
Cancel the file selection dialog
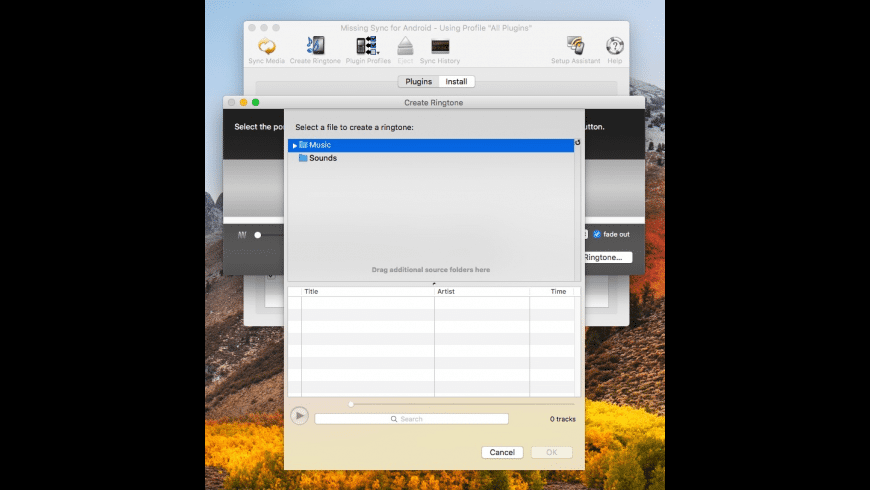(x=502, y=452)
